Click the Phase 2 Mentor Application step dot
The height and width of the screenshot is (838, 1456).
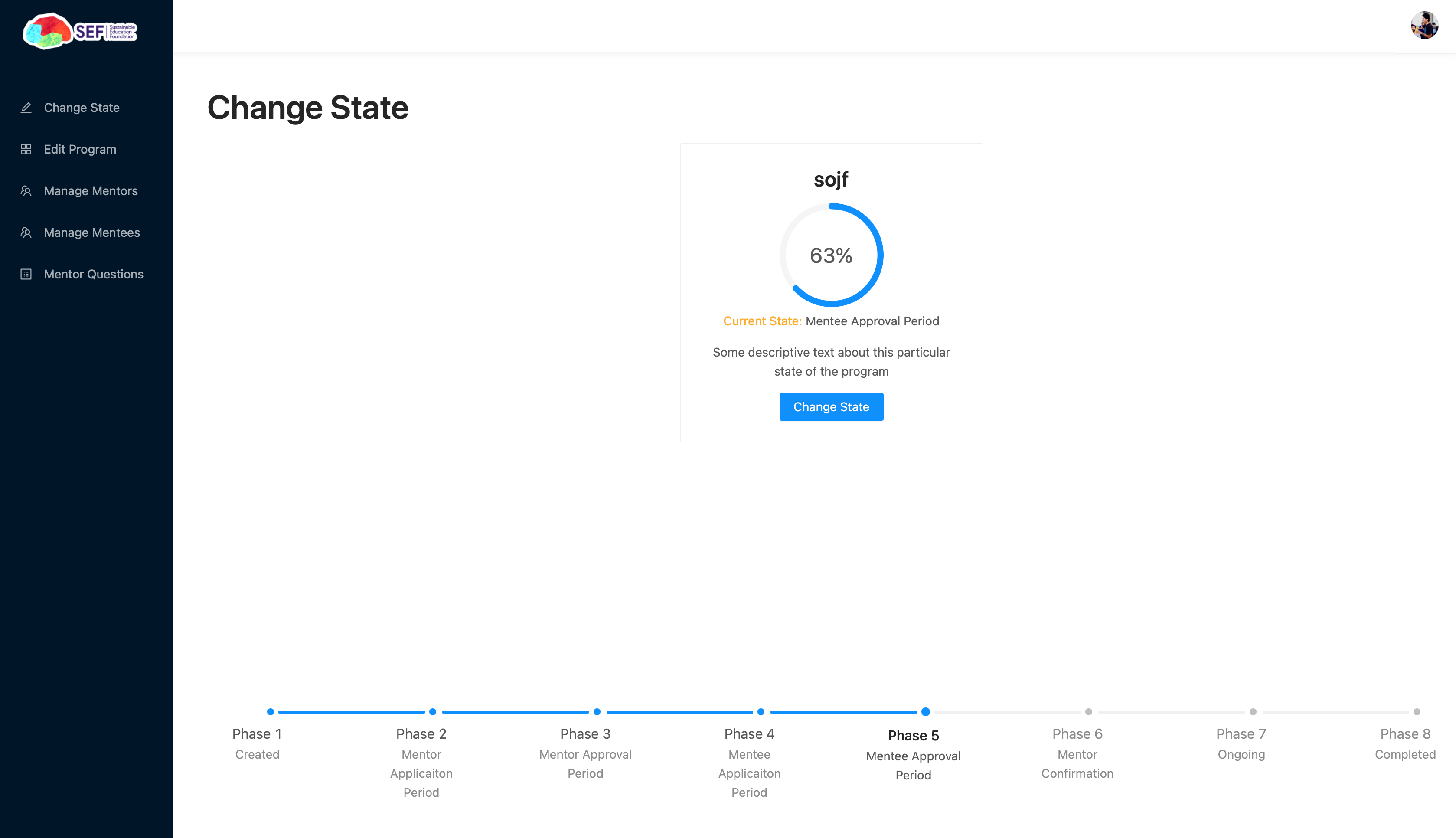click(x=433, y=712)
